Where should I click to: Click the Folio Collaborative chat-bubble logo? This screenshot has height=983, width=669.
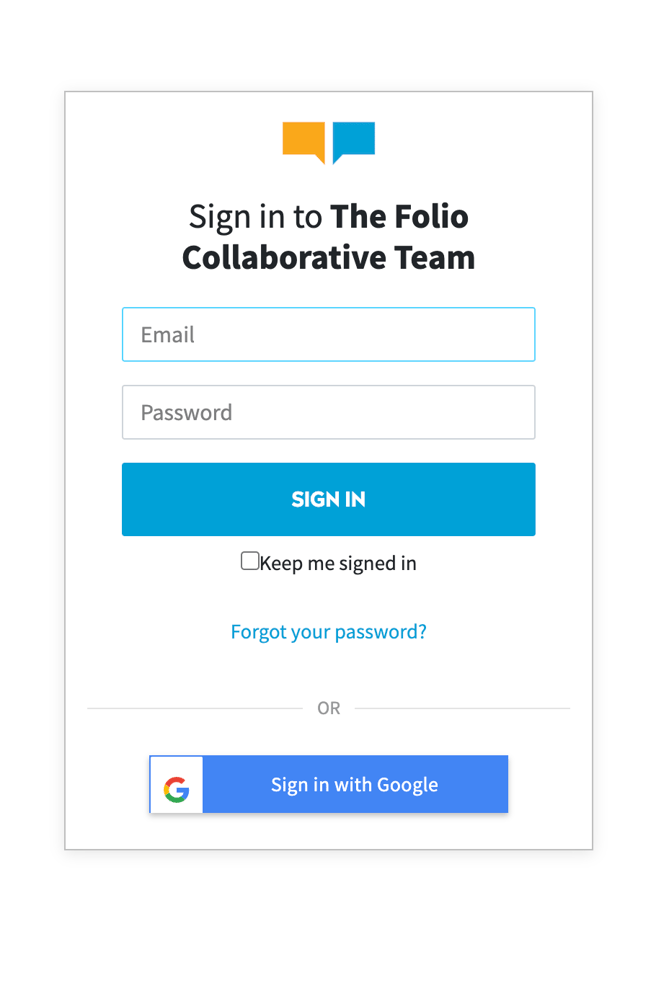pyautogui.click(x=328, y=142)
